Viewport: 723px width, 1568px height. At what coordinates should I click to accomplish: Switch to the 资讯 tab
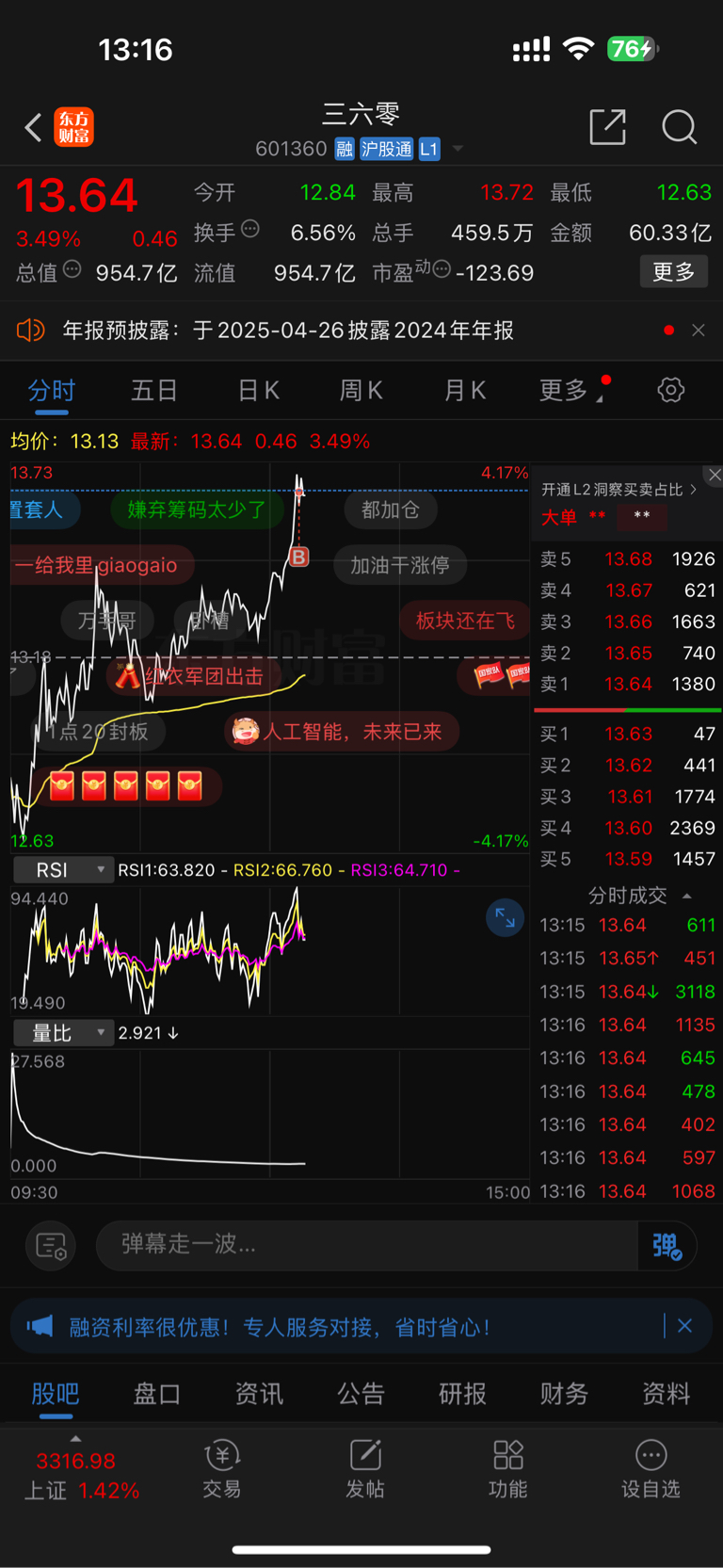pyautogui.click(x=259, y=1394)
